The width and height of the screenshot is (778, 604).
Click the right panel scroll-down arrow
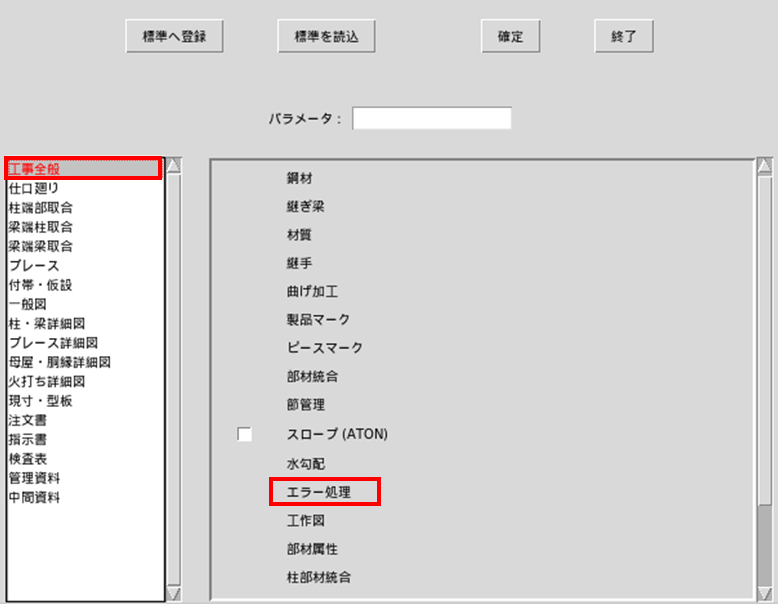tap(765, 594)
